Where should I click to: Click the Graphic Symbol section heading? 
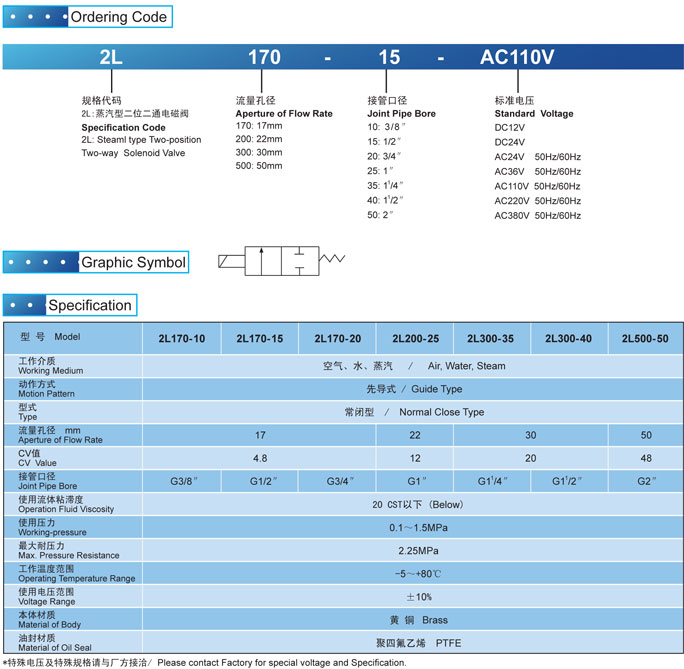[x=96, y=262]
